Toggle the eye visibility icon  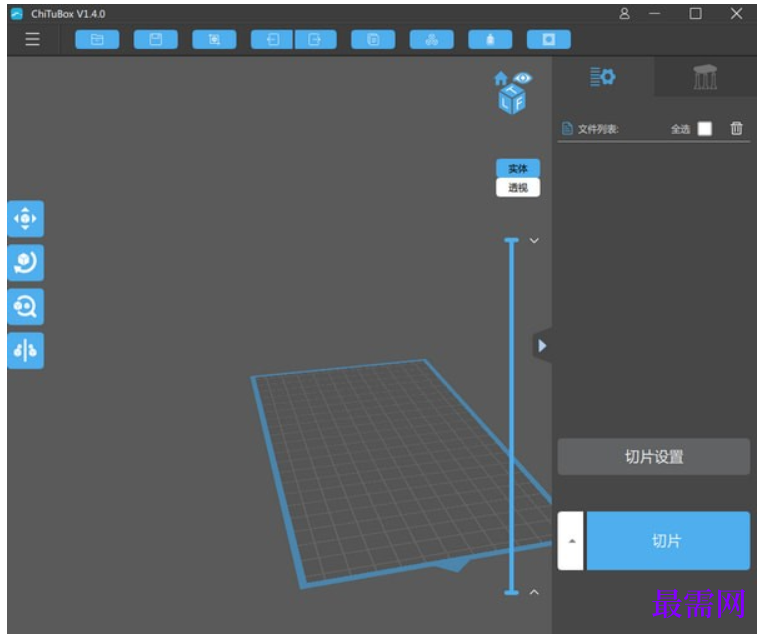coord(523,77)
